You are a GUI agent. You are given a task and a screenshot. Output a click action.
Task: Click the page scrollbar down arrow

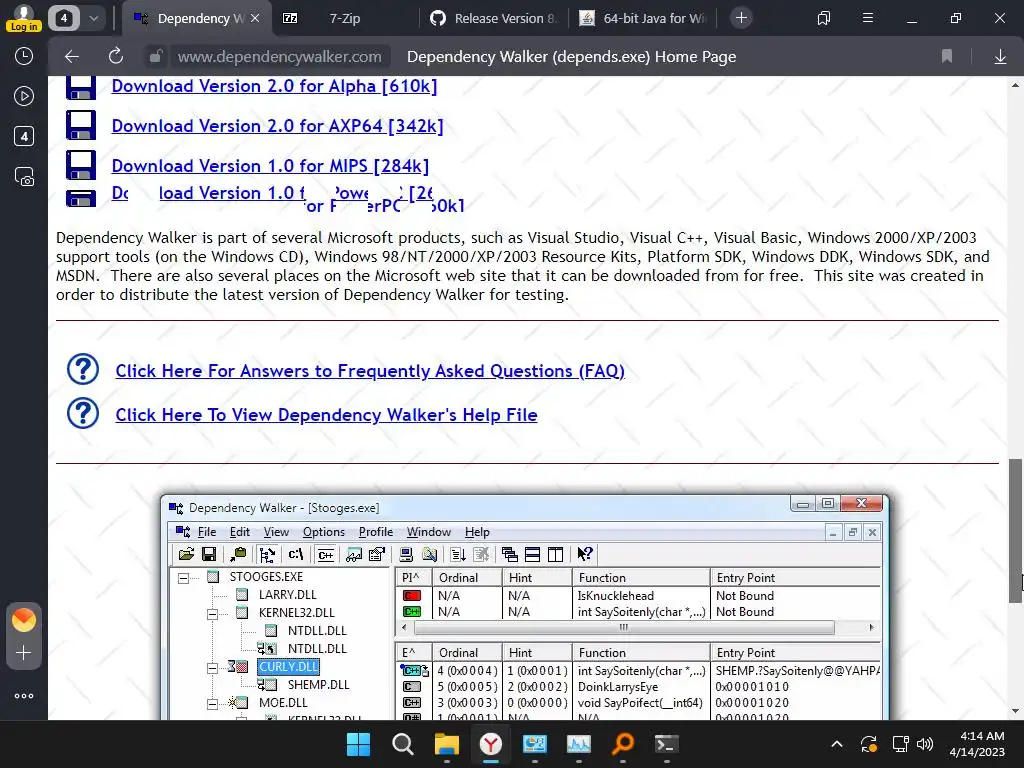pyautogui.click(x=1016, y=711)
